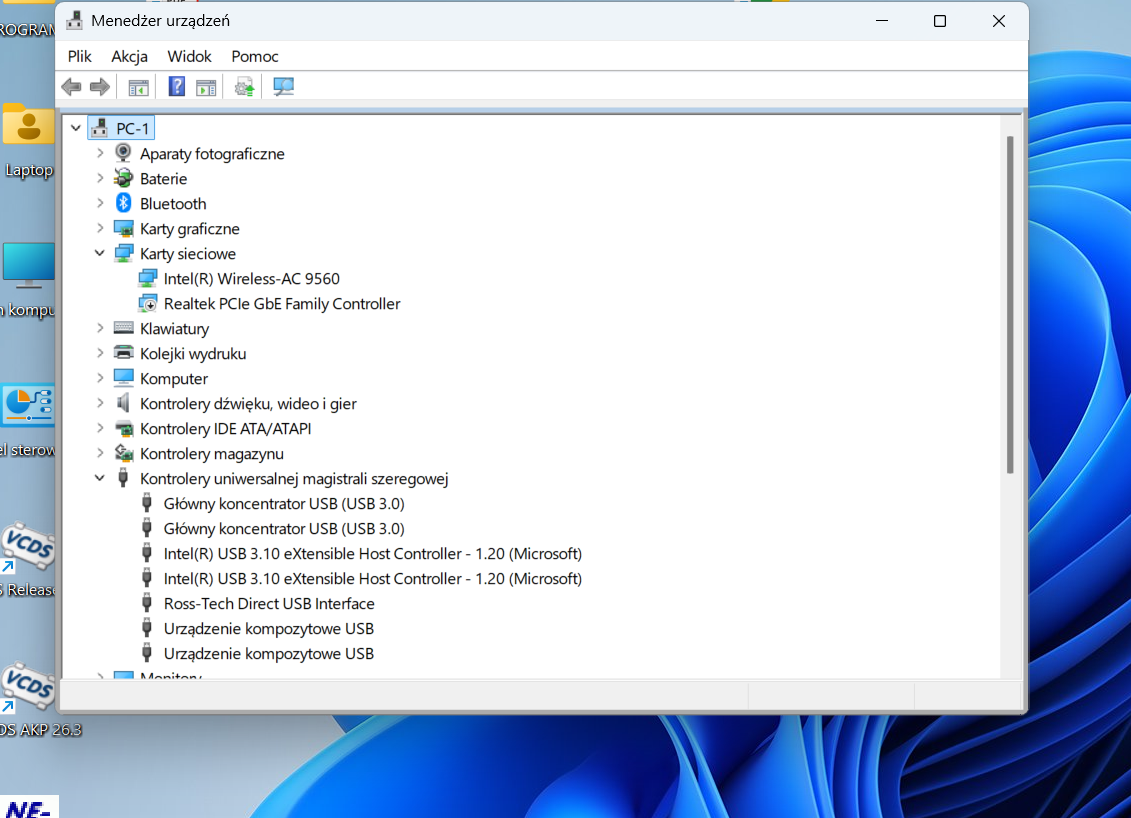
Task: Select Intel(R) Wireless-AC 9560 device
Action: point(252,278)
